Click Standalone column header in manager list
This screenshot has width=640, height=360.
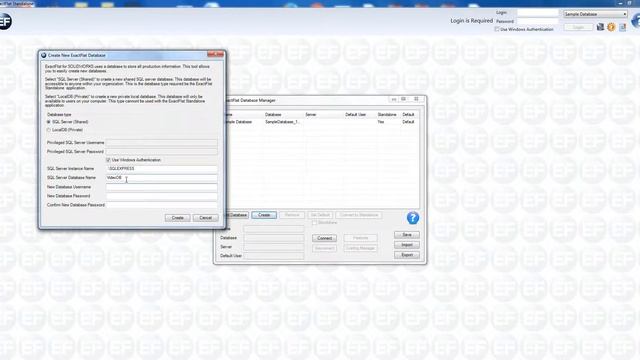click(387, 115)
